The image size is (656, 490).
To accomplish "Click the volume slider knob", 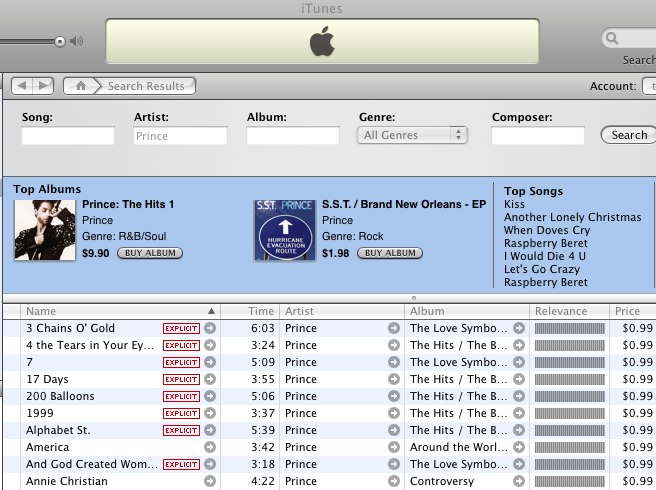I will [60, 41].
